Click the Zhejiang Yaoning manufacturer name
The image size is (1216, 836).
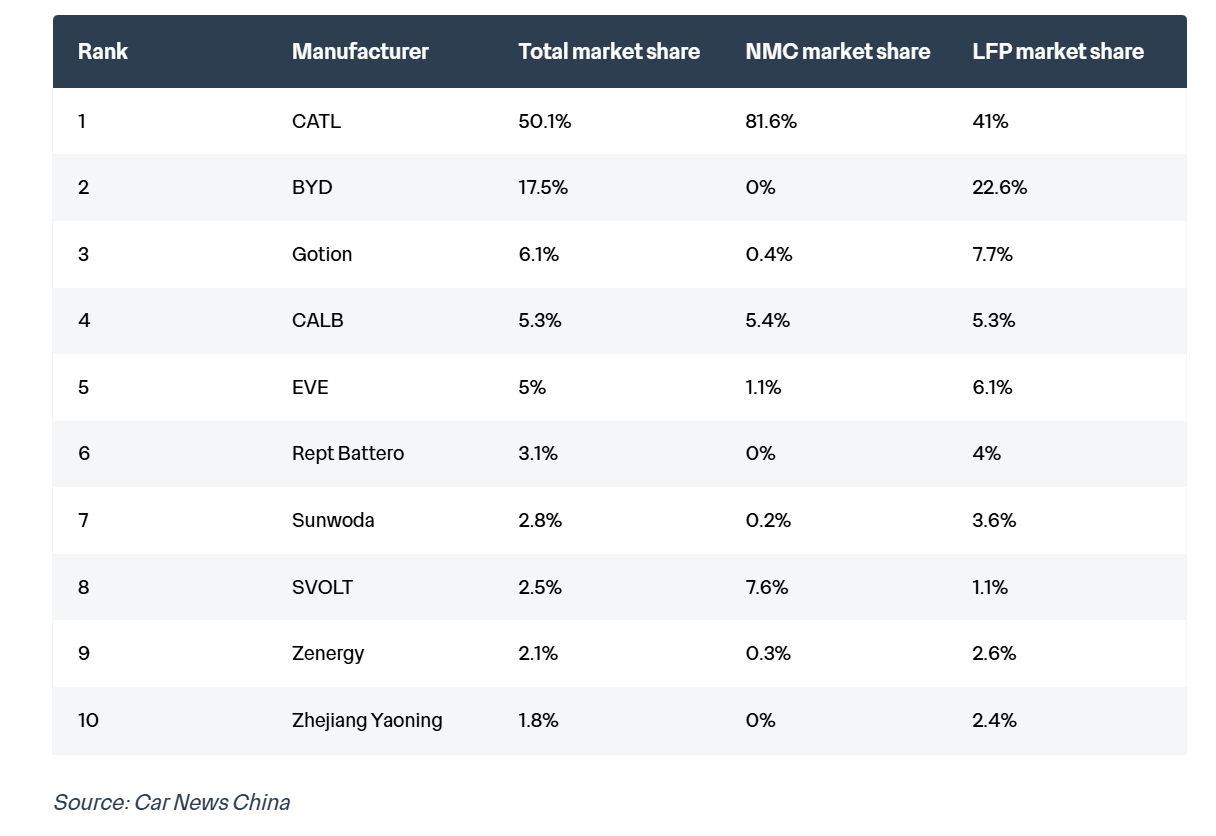pos(367,720)
